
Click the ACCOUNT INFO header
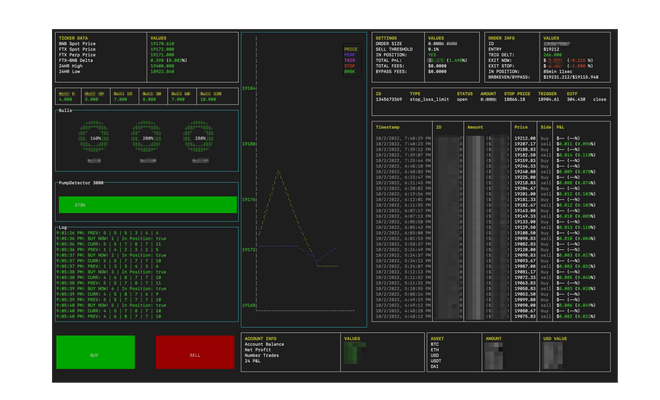click(x=260, y=339)
